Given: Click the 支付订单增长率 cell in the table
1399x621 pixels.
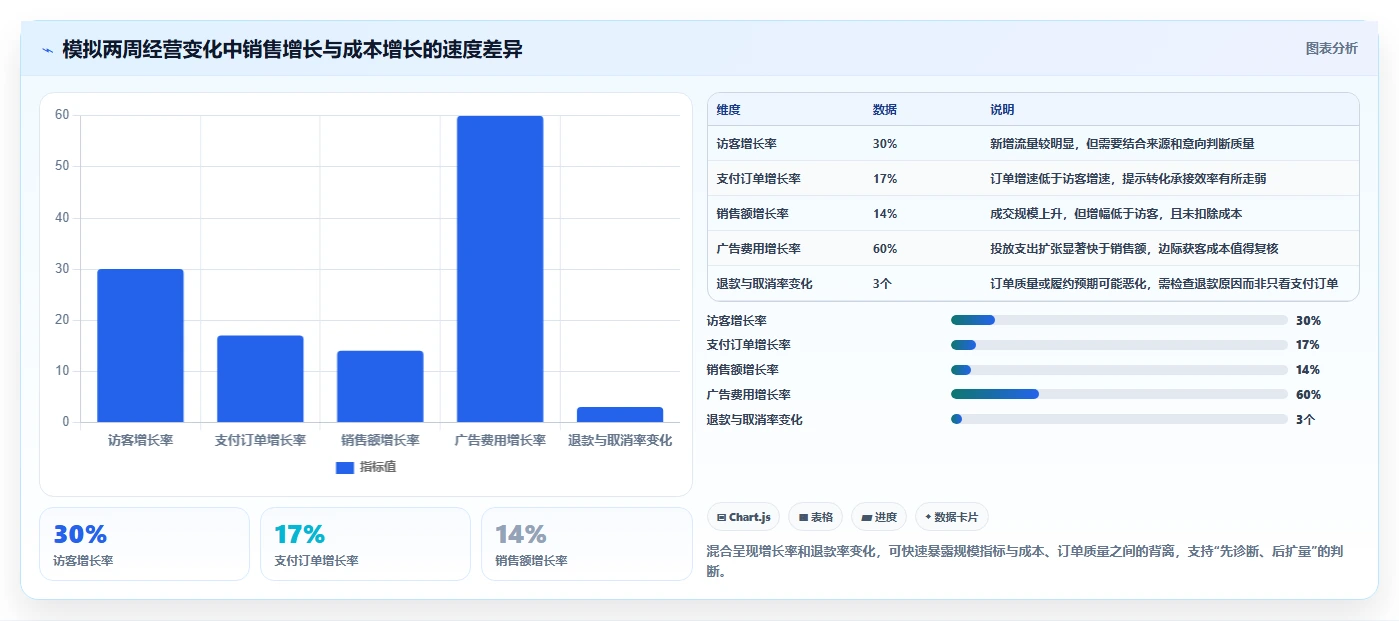Looking at the screenshot, I should (x=759, y=178).
